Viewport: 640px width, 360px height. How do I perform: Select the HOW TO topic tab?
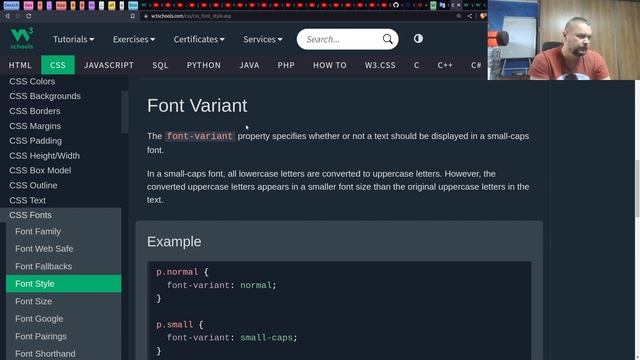[x=330, y=65]
